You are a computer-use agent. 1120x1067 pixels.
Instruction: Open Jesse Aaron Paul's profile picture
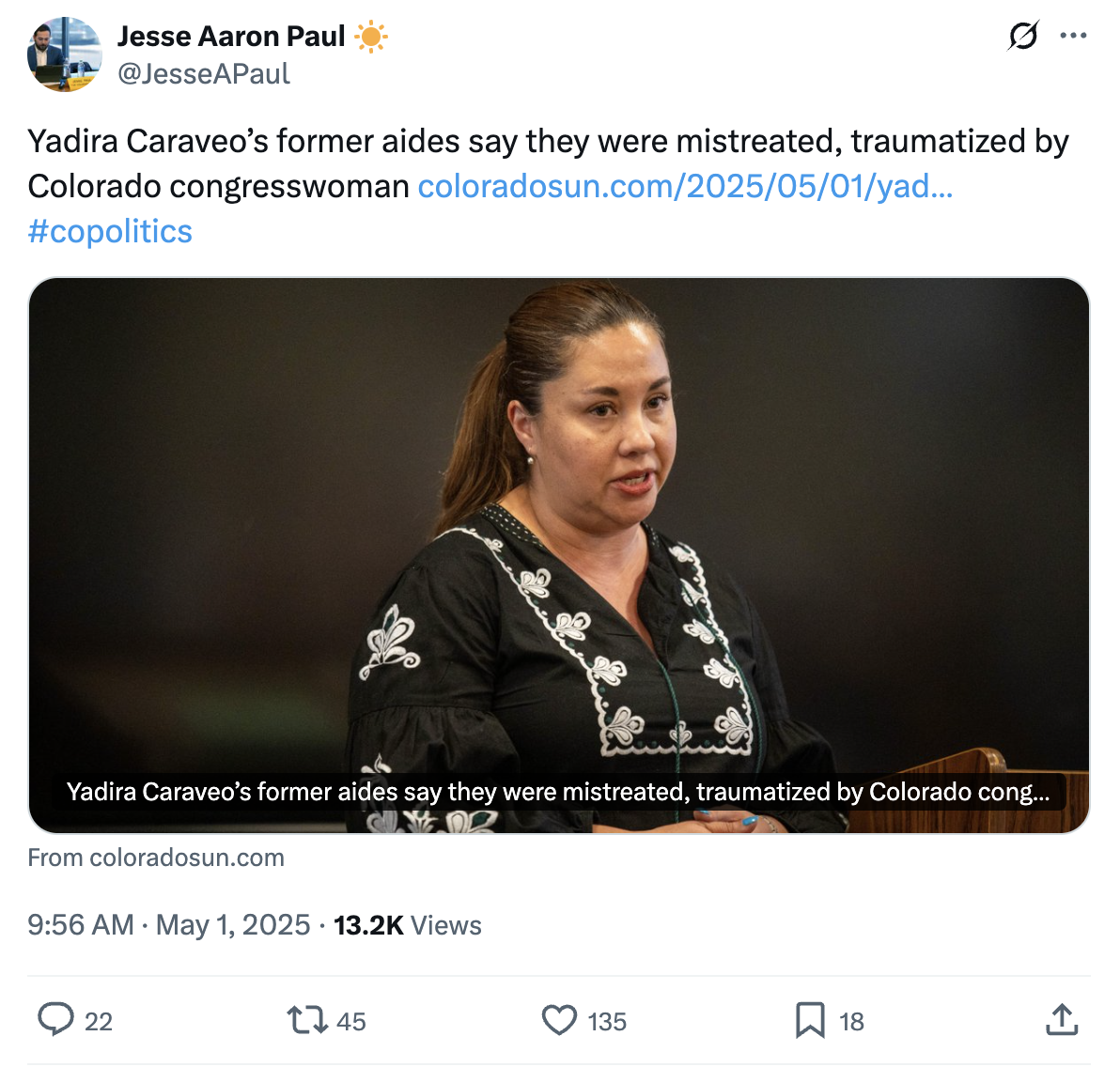click(x=64, y=54)
